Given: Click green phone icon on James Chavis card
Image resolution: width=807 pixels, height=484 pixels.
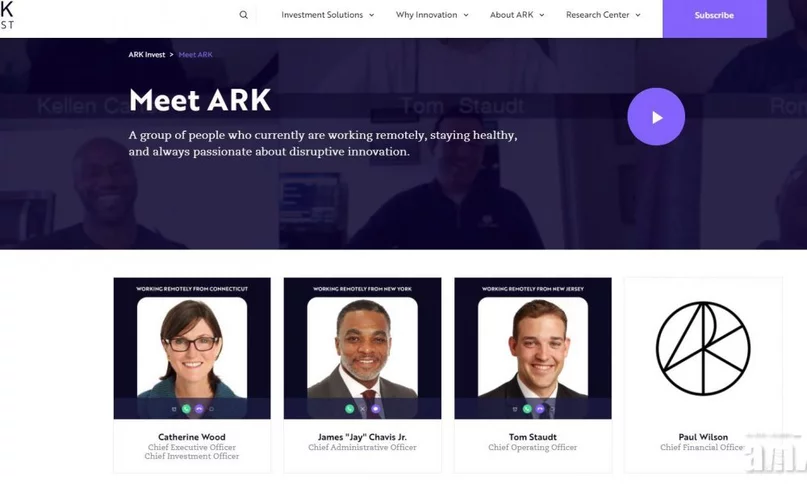Looking at the screenshot, I should point(349,409).
